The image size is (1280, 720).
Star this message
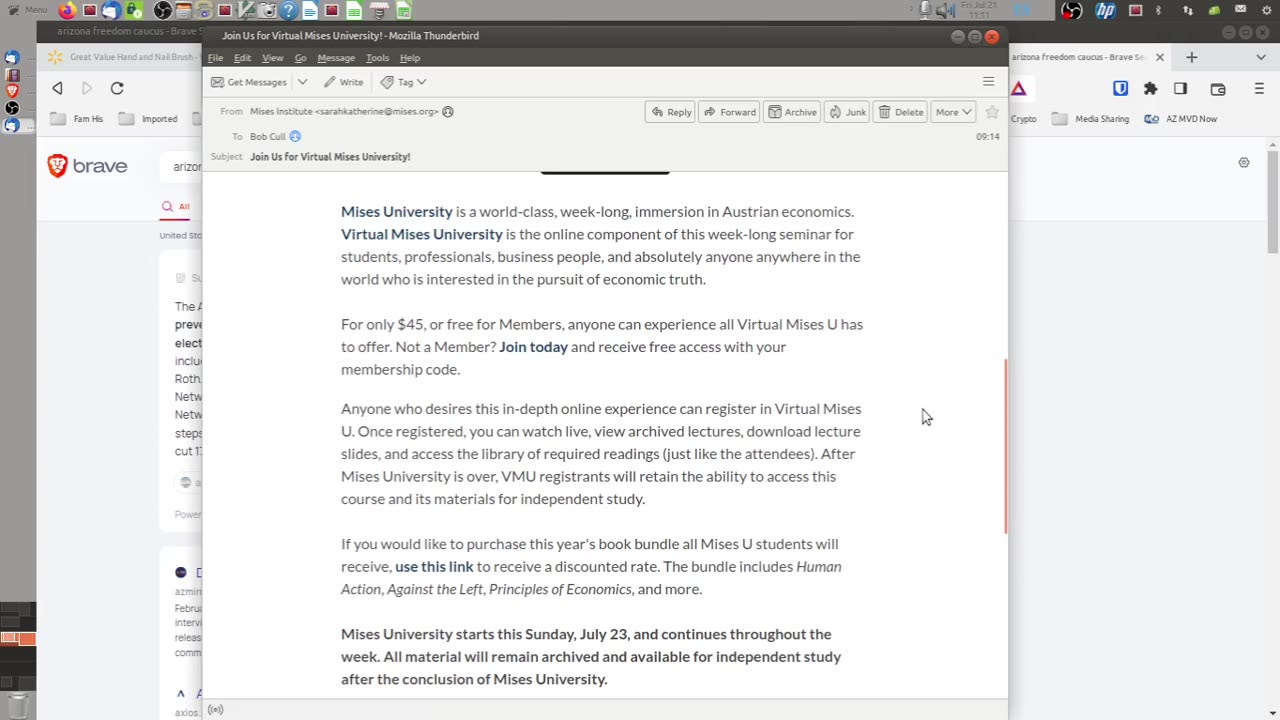point(991,112)
